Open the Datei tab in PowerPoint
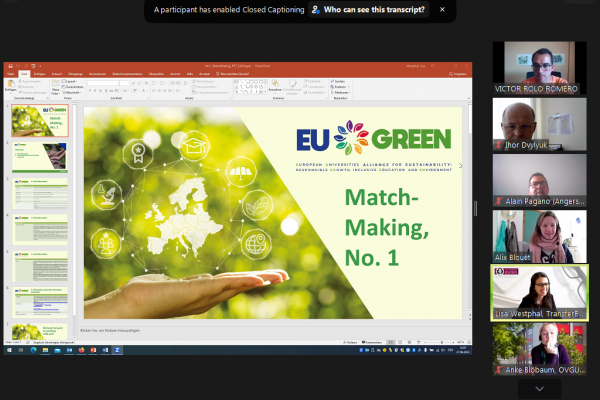 tap(11, 74)
